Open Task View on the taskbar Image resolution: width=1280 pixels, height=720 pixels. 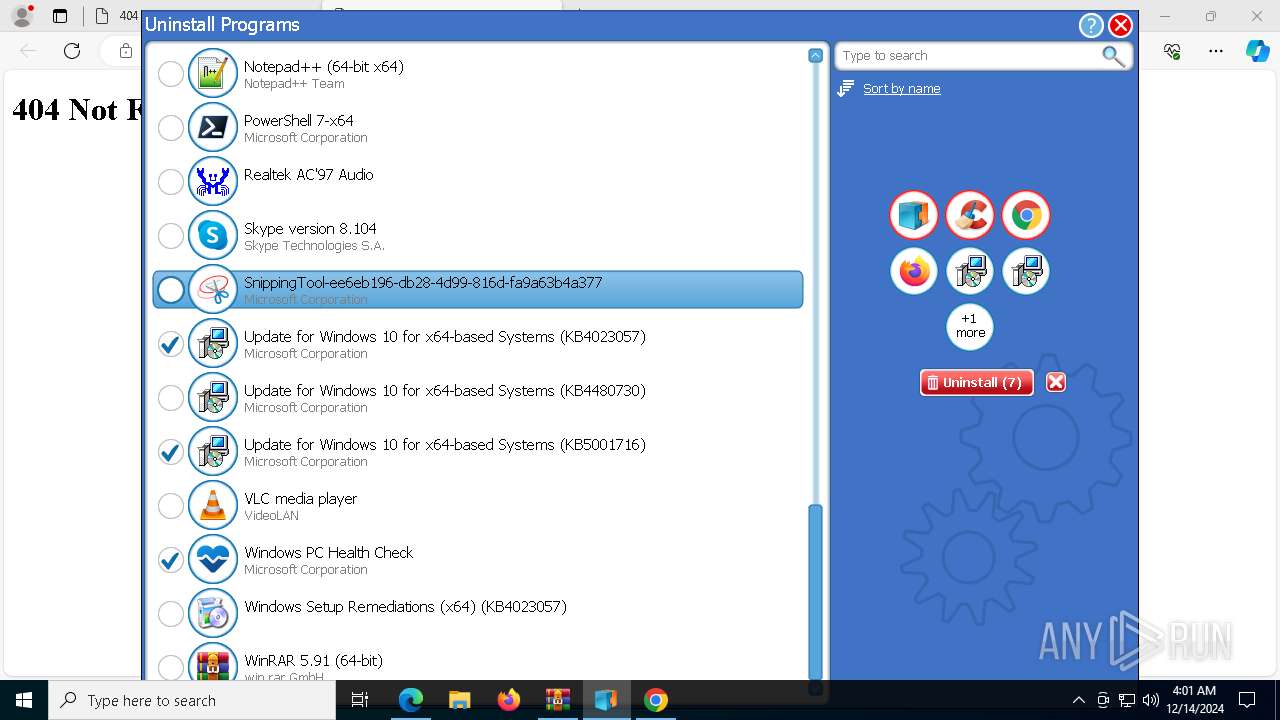360,700
